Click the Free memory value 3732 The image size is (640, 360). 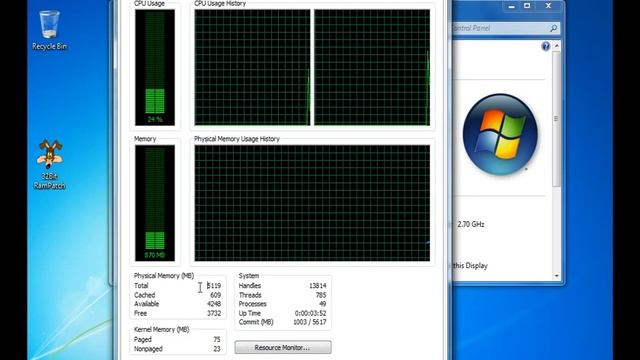coord(214,313)
